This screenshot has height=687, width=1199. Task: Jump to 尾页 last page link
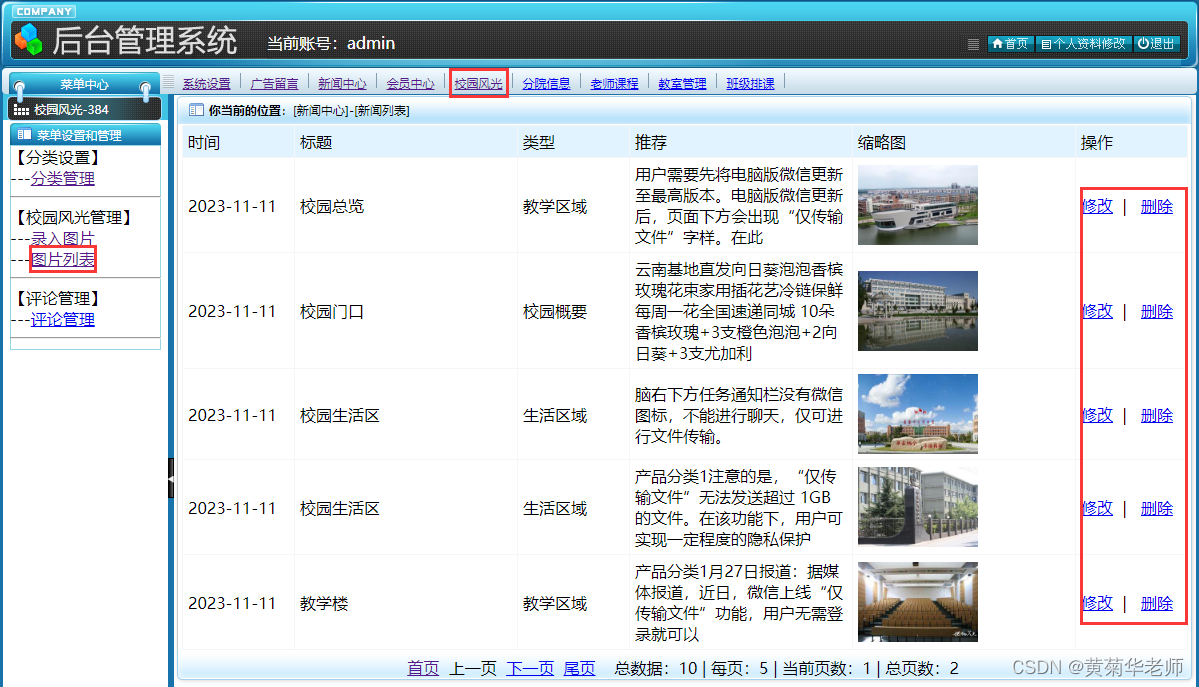click(579, 669)
